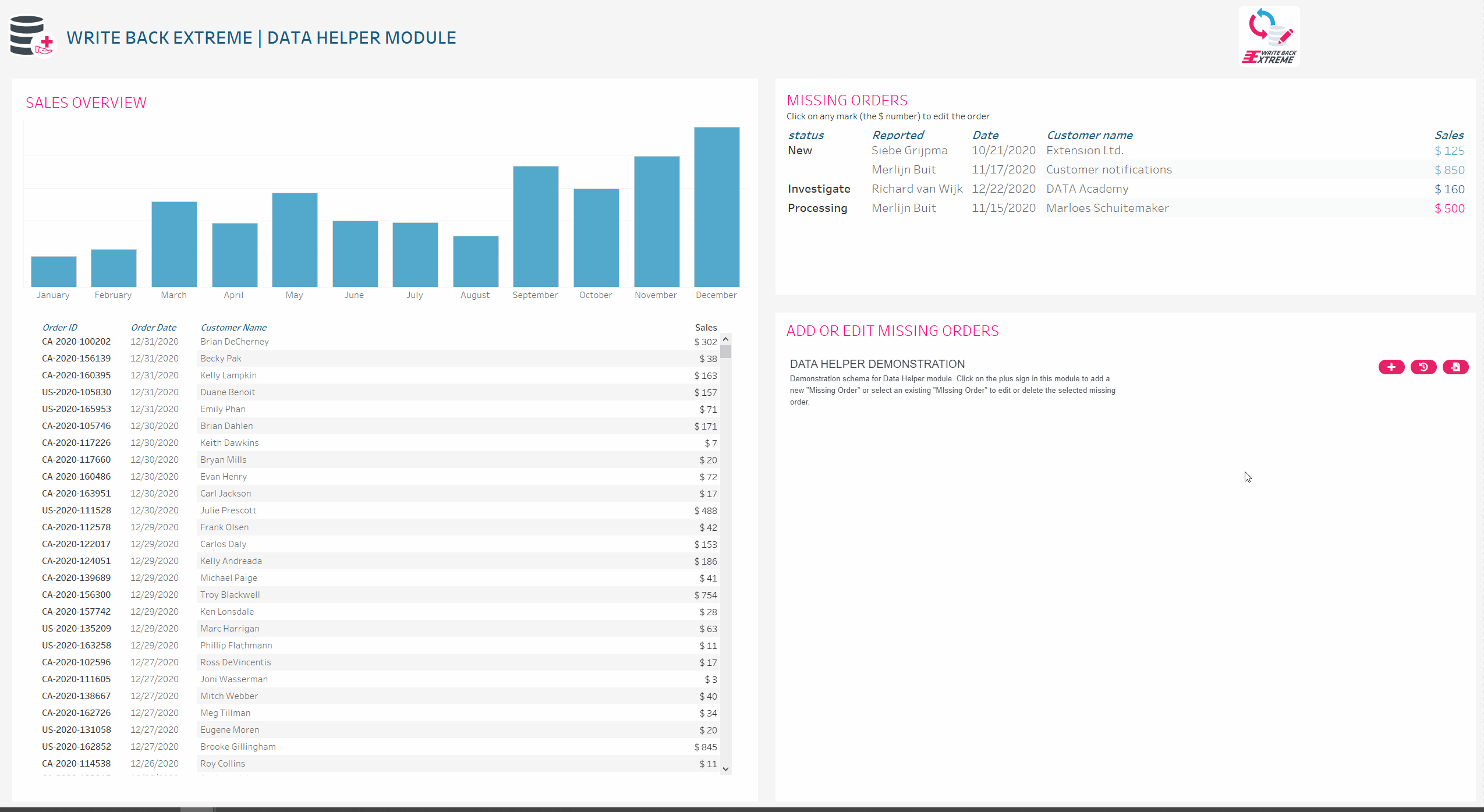
Task: Select the December bar in chart
Action: (716, 207)
